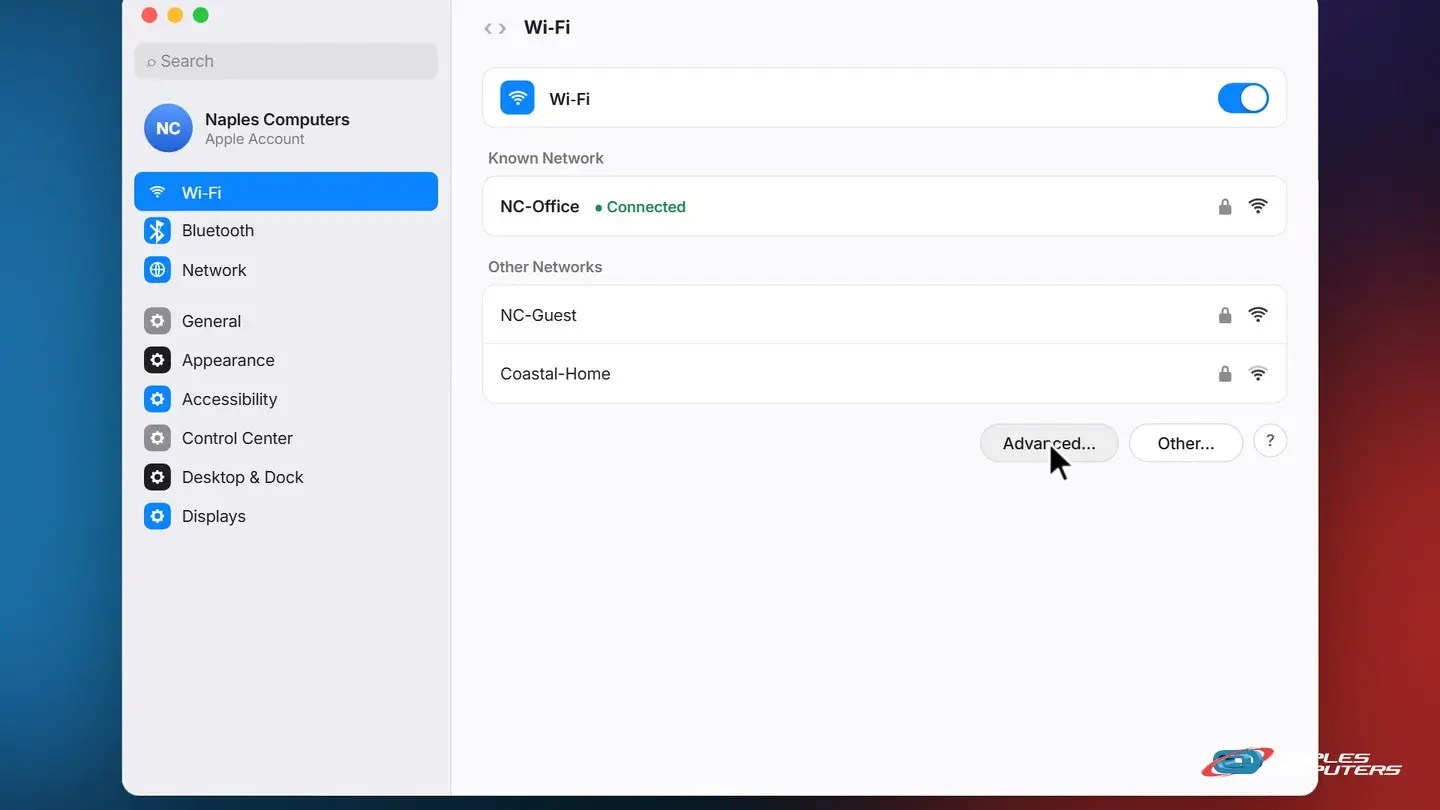1440x810 pixels.
Task: Join the Coastal-Home network
Action: (x=884, y=374)
